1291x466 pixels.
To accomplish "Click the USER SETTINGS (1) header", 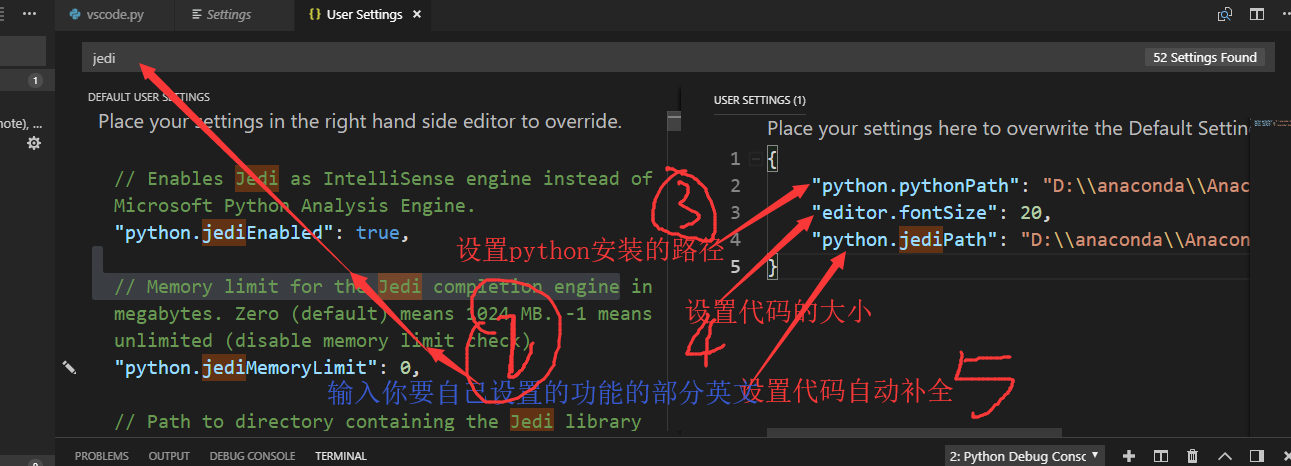I will click(759, 100).
